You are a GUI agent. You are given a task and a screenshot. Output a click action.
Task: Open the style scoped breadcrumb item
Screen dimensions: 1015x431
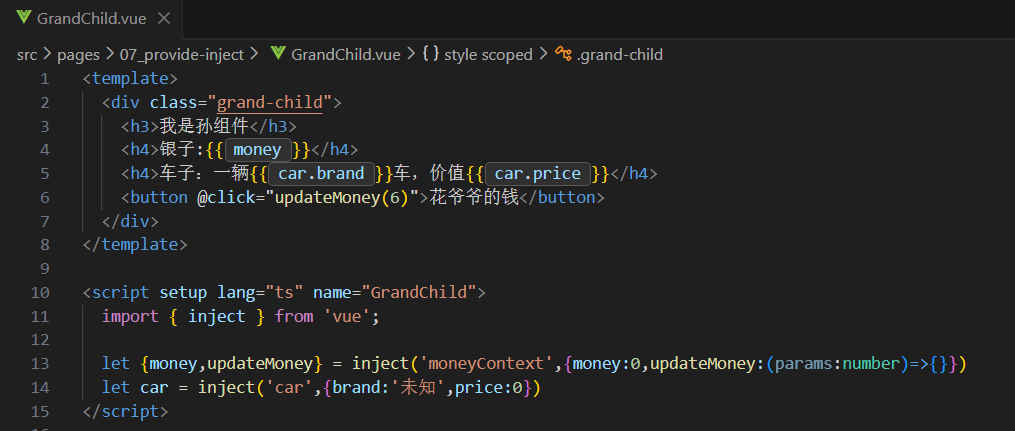(488, 55)
